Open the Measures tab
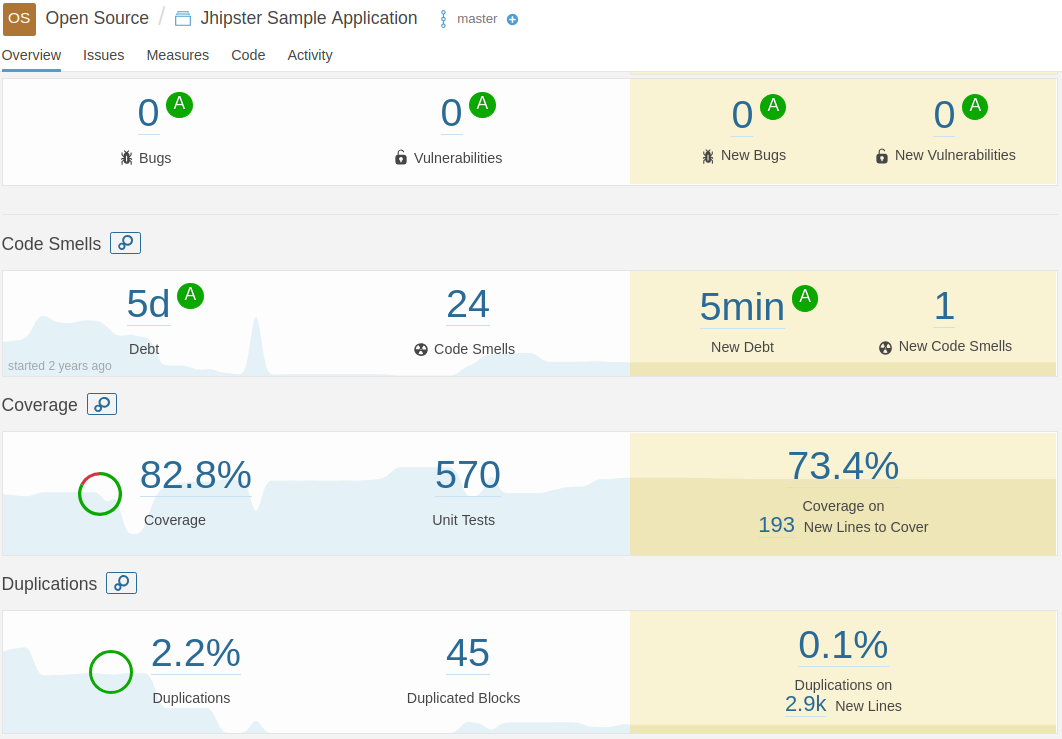1062x739 pixels. pos(177,55)
